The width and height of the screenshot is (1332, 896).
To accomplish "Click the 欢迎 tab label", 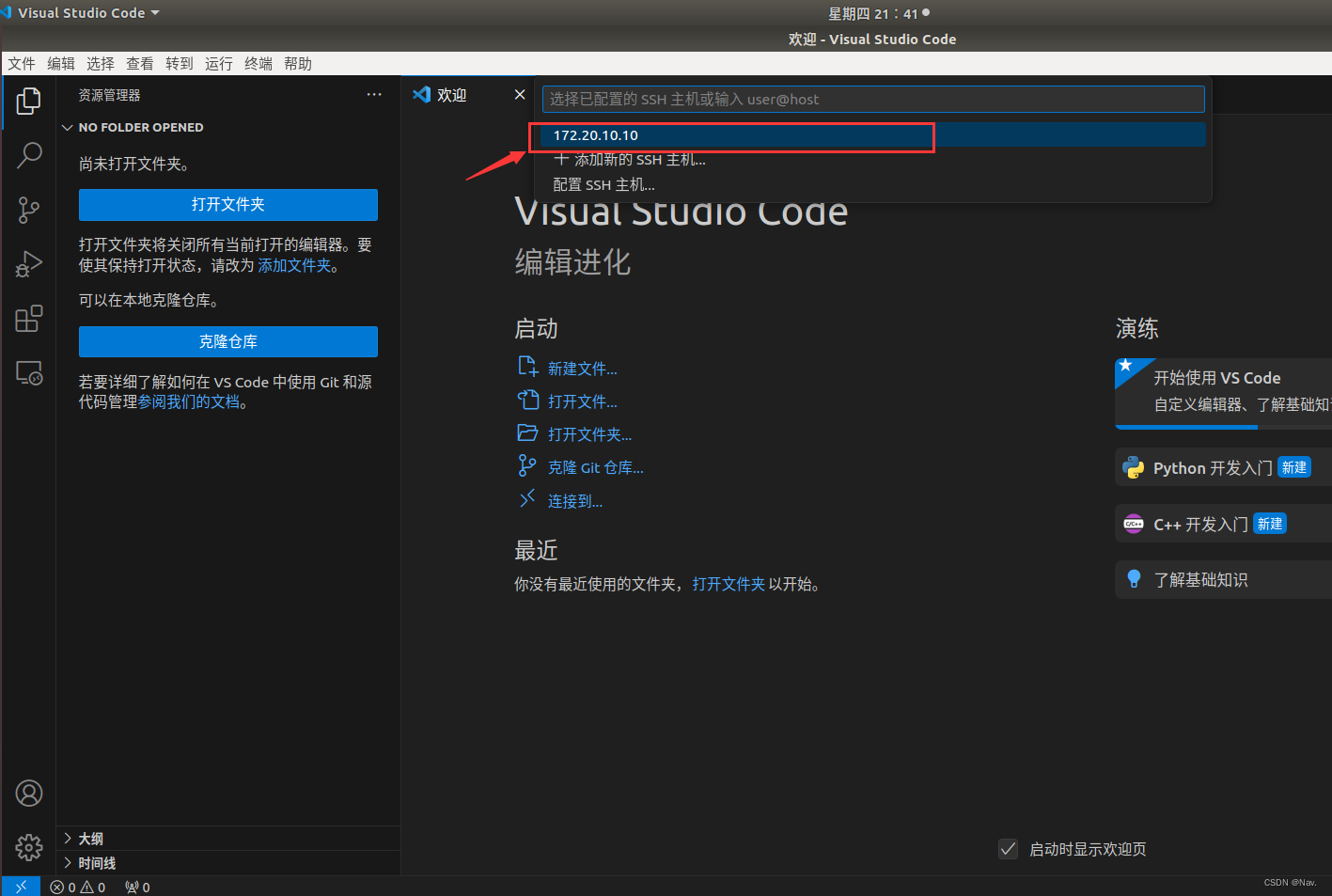I will [x=451, y=95].
